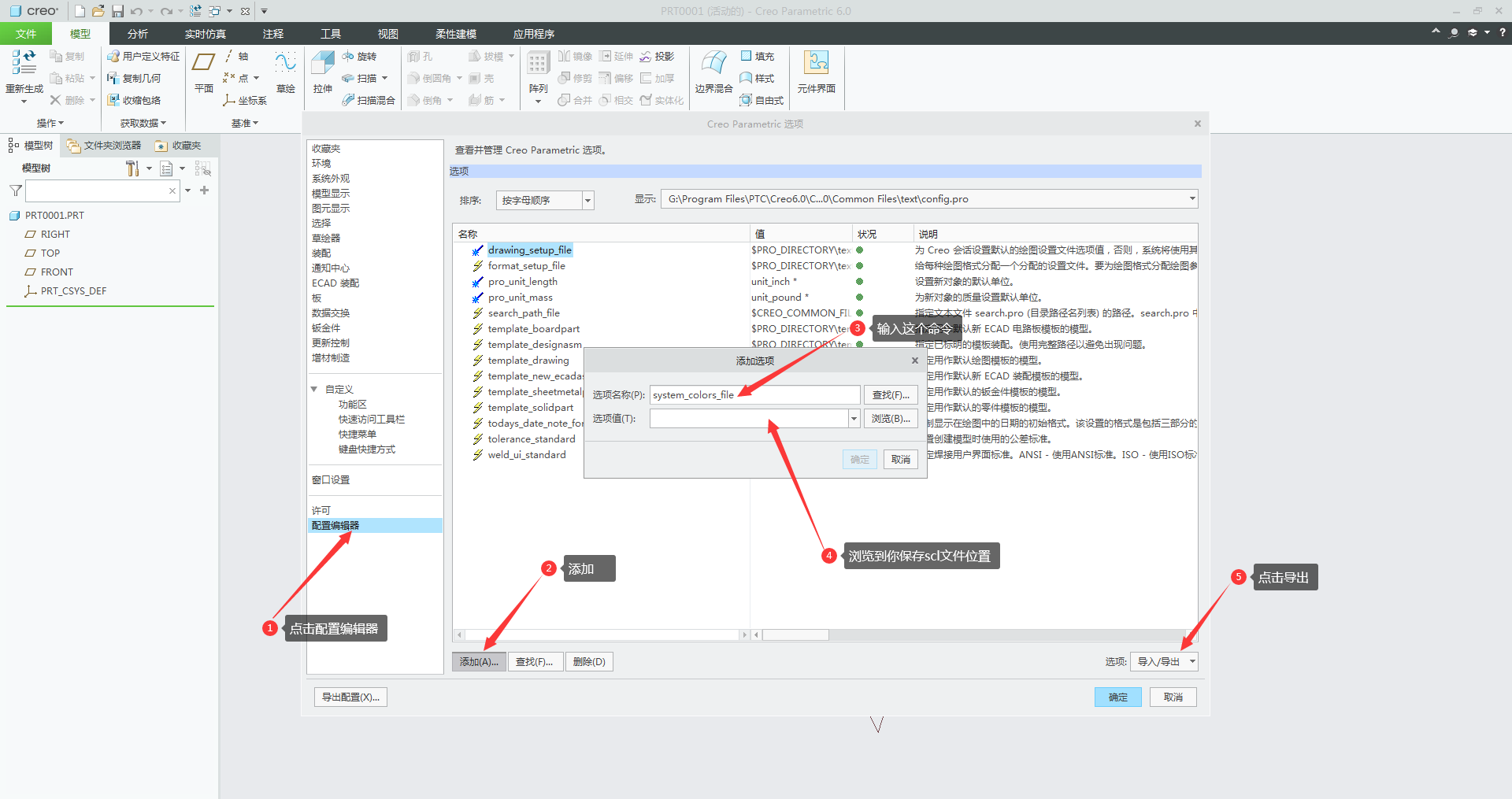
Task: Expand the 基准 group dropdown
Action: [x=245, y=124]
